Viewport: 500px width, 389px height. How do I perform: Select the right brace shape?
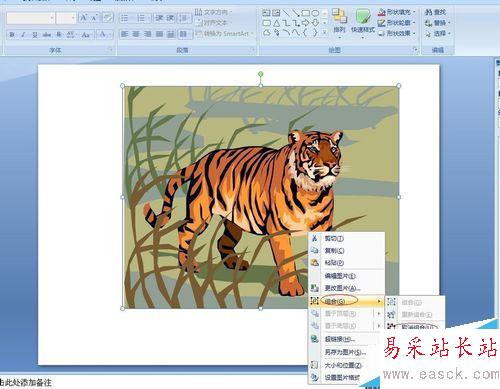pyautogui.click(x=315, y=33)
